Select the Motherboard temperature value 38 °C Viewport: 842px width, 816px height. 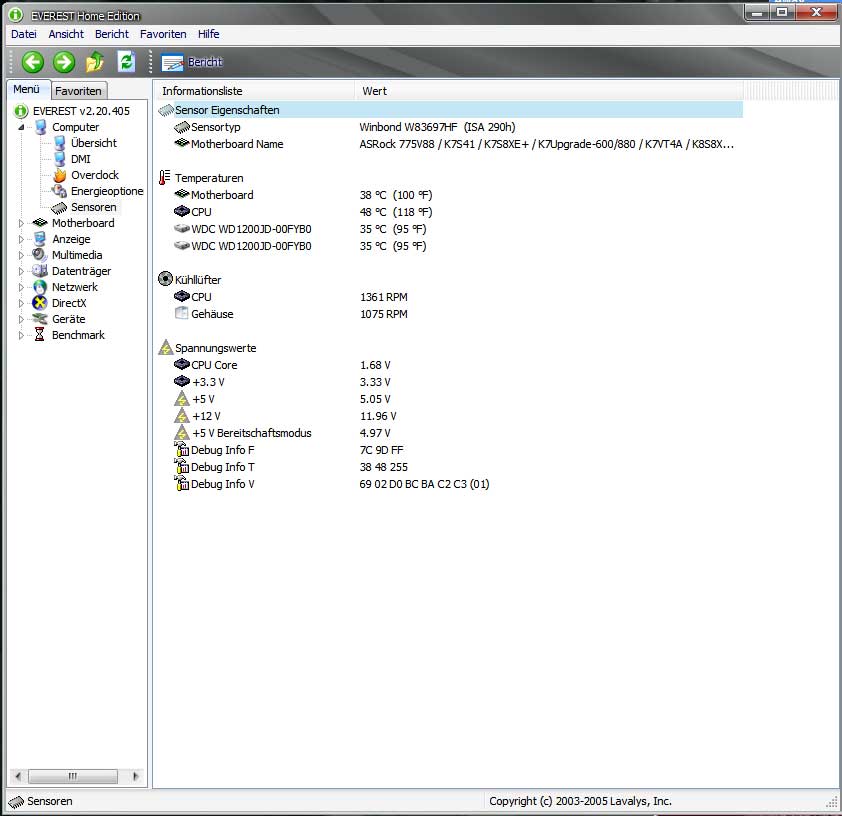pos(396,195)
